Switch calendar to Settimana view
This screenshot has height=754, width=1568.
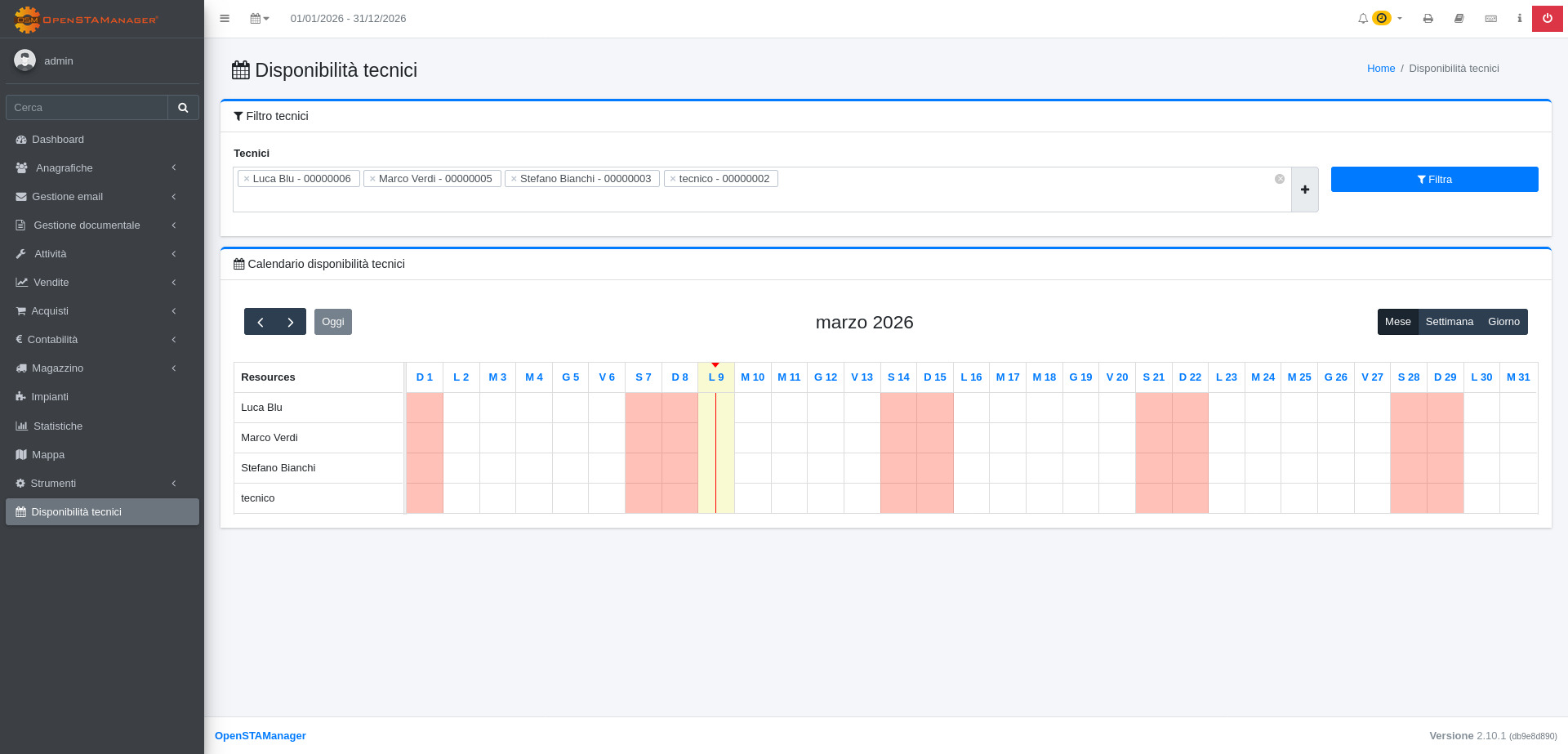click(x=1449, y=322)
